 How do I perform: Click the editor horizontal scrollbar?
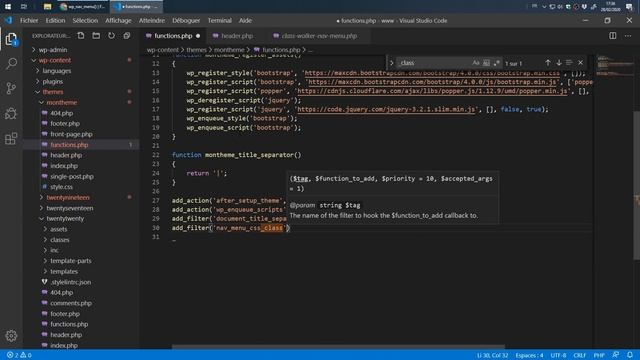coord(338,347)
